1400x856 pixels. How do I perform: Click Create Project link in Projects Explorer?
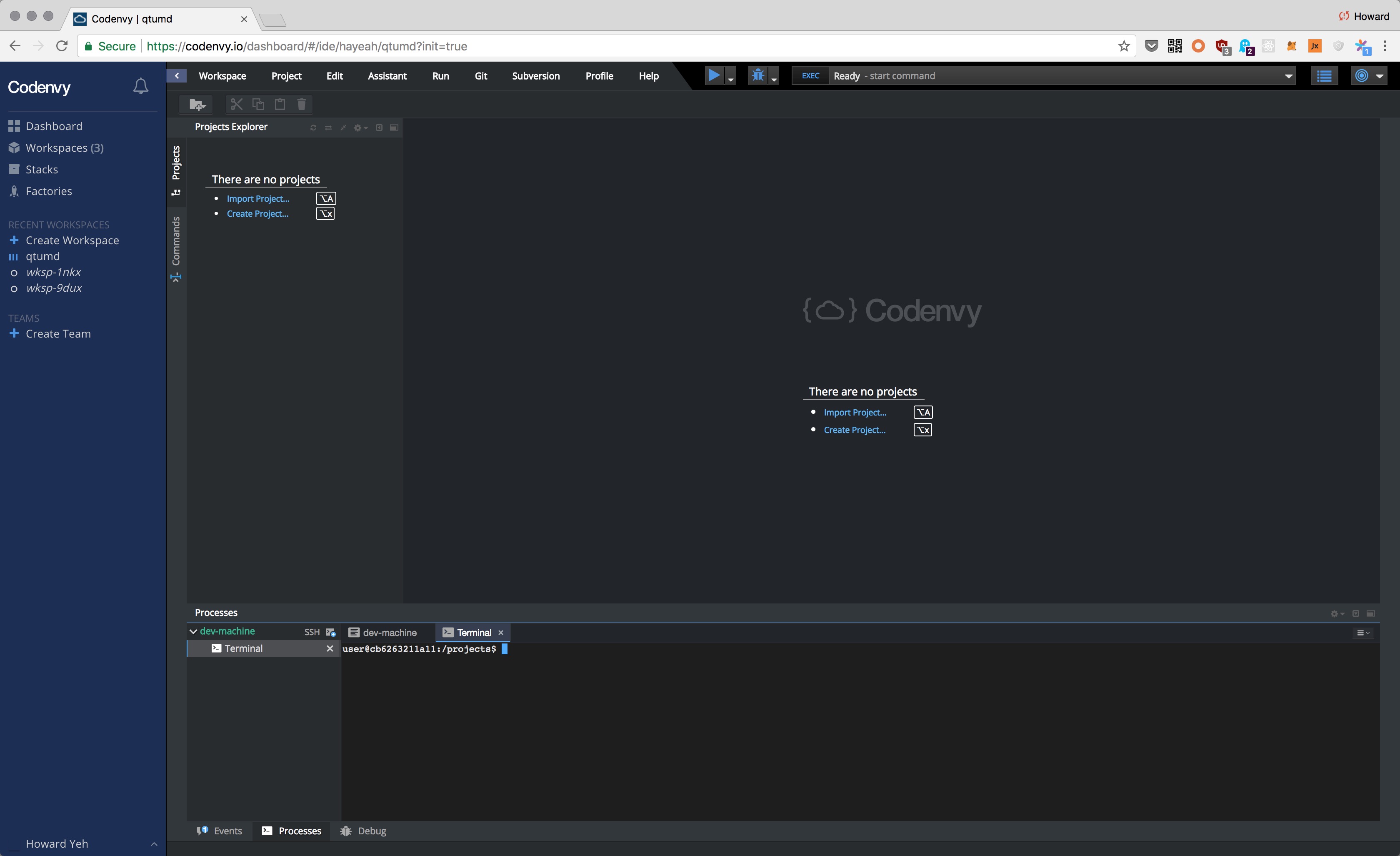click(x=257, y=214)
